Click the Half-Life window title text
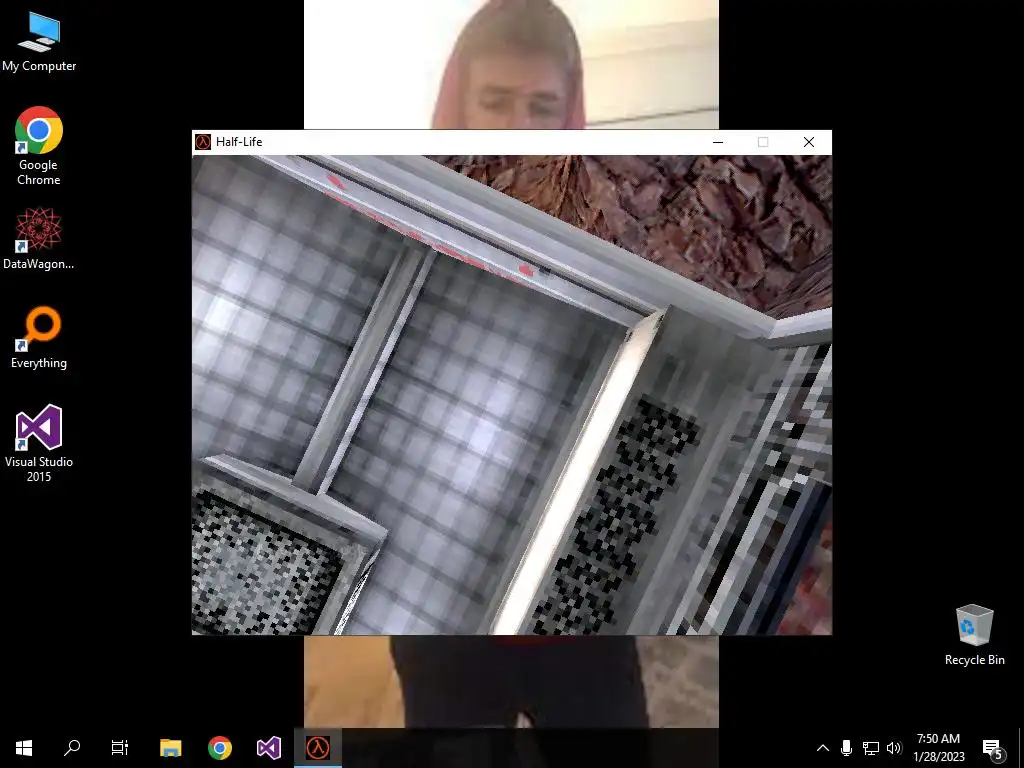The height and width of the screenshot is (768, 1024). (x=239, y=142)
